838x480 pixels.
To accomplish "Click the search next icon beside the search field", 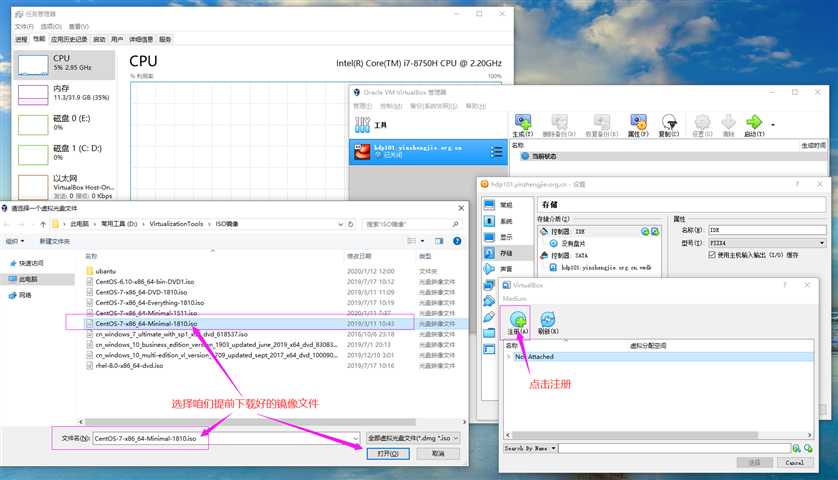I will 797,448.
